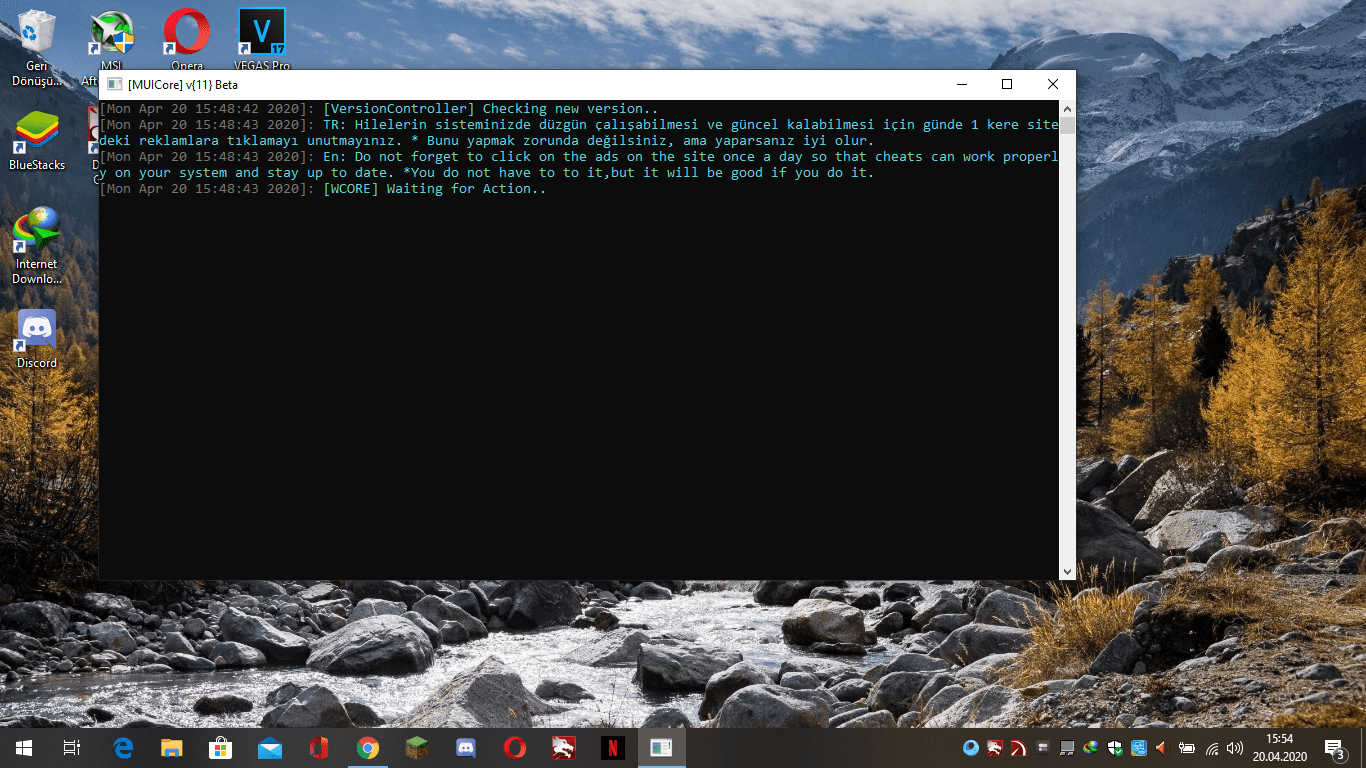The width and height of the screenshot is (1366, 768).
Task: Launch Opera from the taskbar
Action: coord(515,748)
